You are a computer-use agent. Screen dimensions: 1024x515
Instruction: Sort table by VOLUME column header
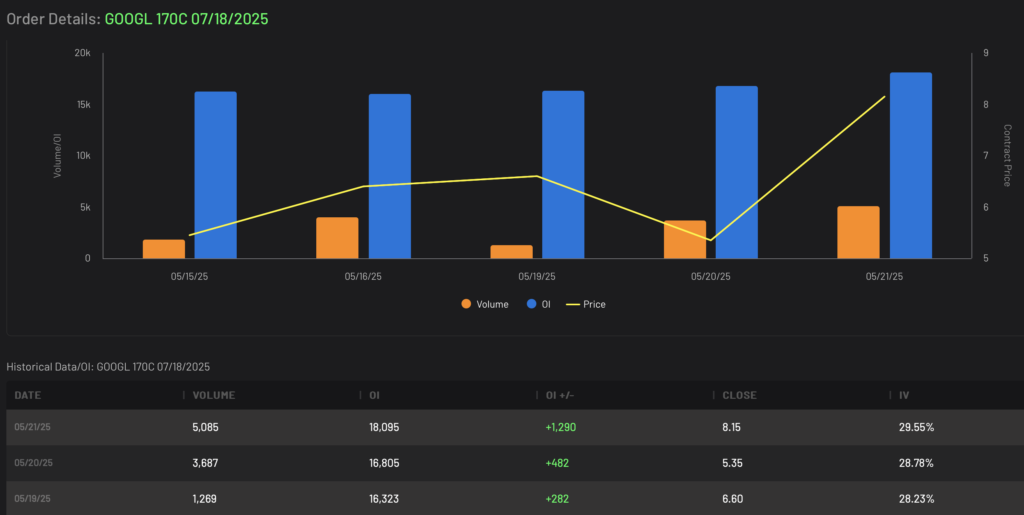pyautogui.click(x=214, y=396)
